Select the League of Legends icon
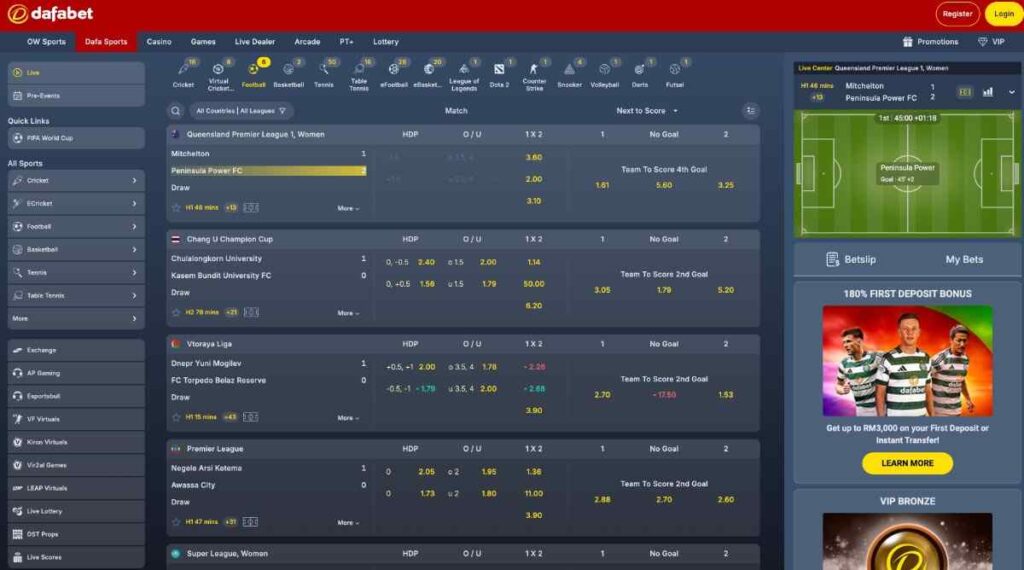This screenshot has height=570, width=1024. click(x=464, y=75)
